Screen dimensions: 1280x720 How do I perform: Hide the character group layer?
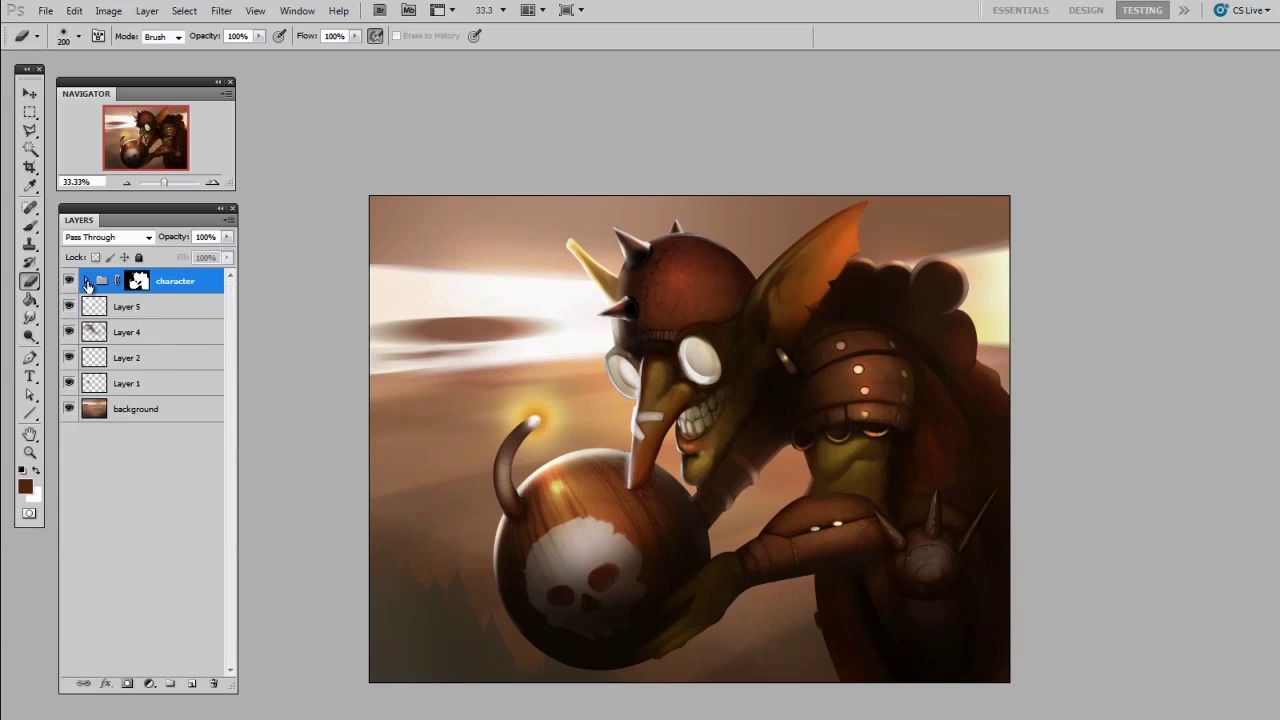click(69, 281)
